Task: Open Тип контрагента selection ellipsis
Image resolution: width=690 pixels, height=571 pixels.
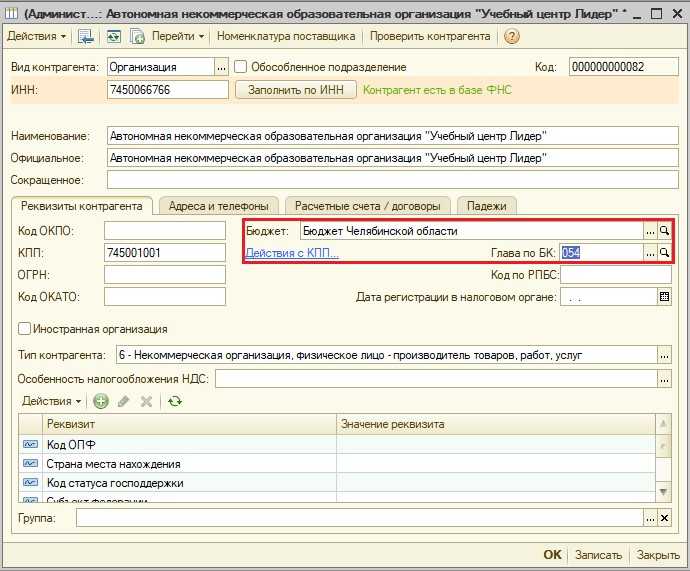Action: click(664, 355)
